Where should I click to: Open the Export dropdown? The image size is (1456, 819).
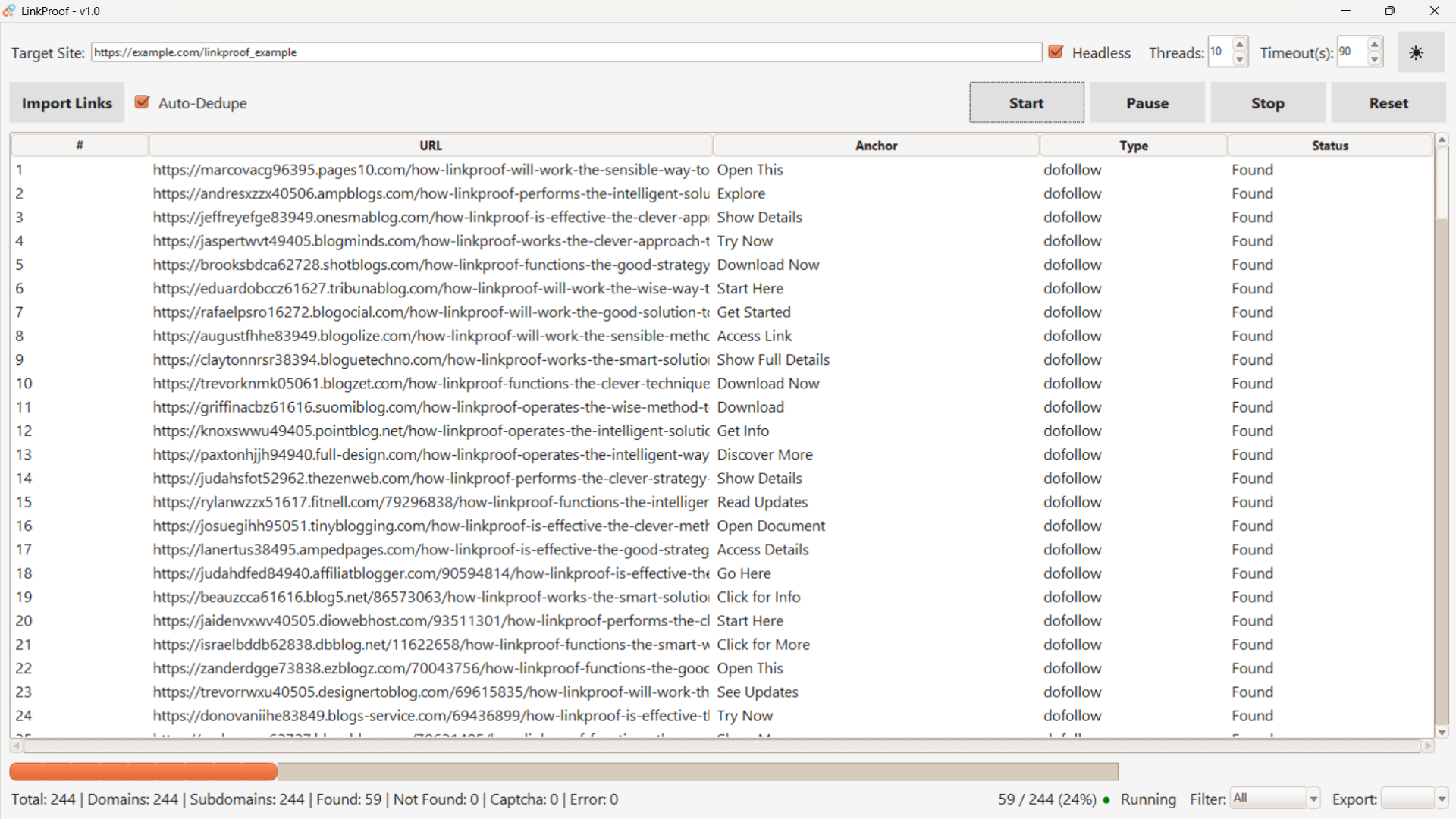[x=1414, y=799]
